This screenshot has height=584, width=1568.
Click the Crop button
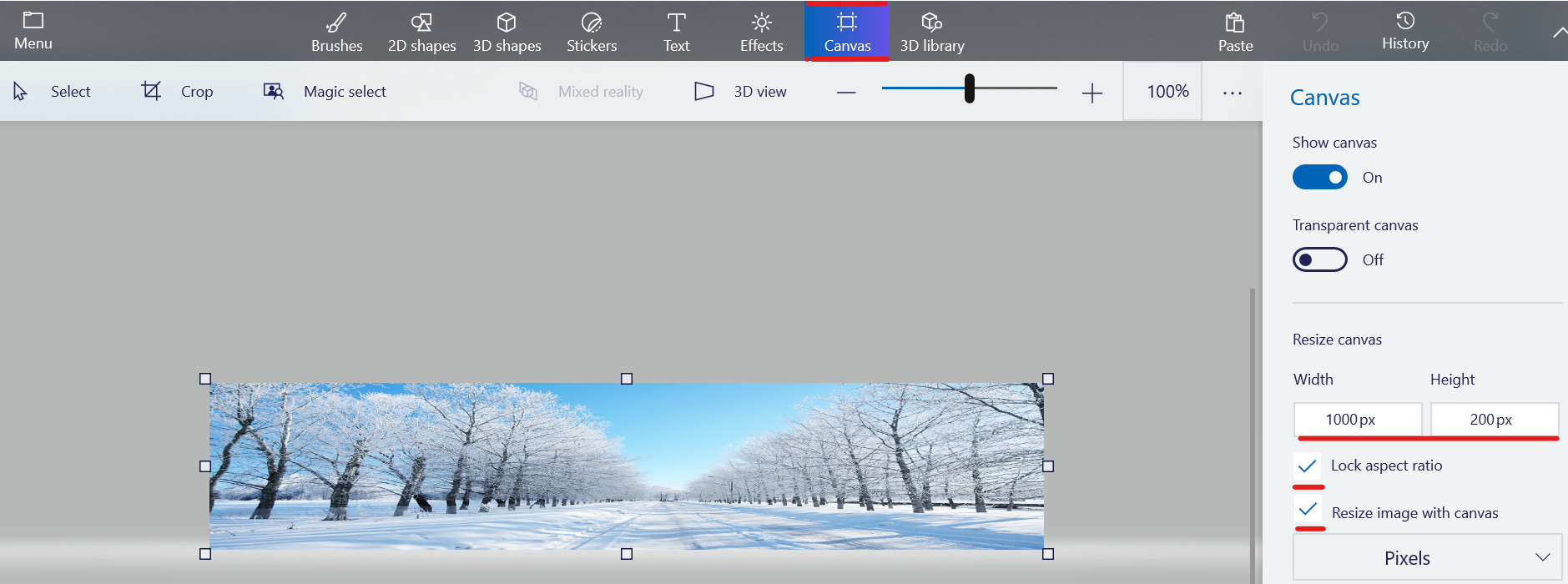click(177, 91)
